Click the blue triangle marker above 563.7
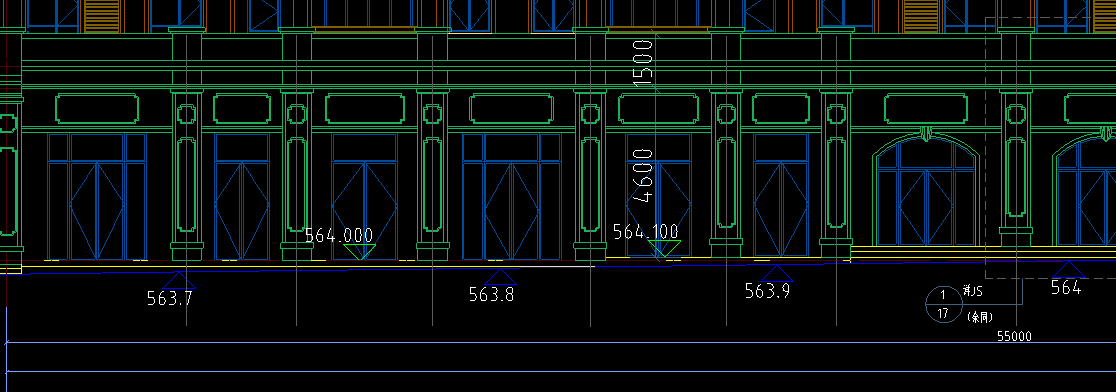The width and height of the screenshot is (1116, 392). coord(178,280)
